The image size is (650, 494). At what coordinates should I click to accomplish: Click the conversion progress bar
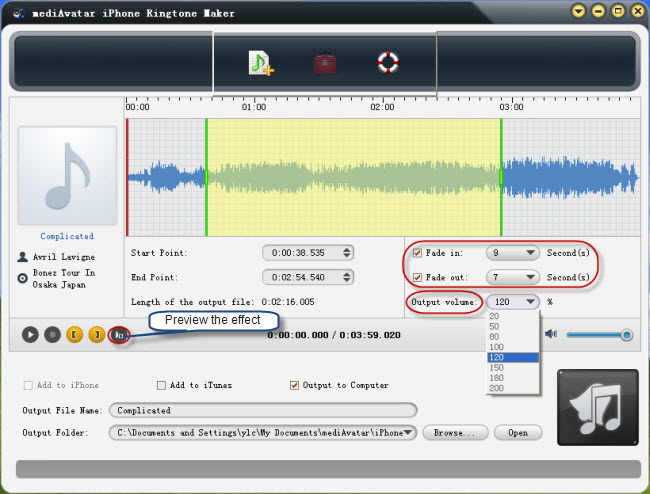(x=328, y=469)
